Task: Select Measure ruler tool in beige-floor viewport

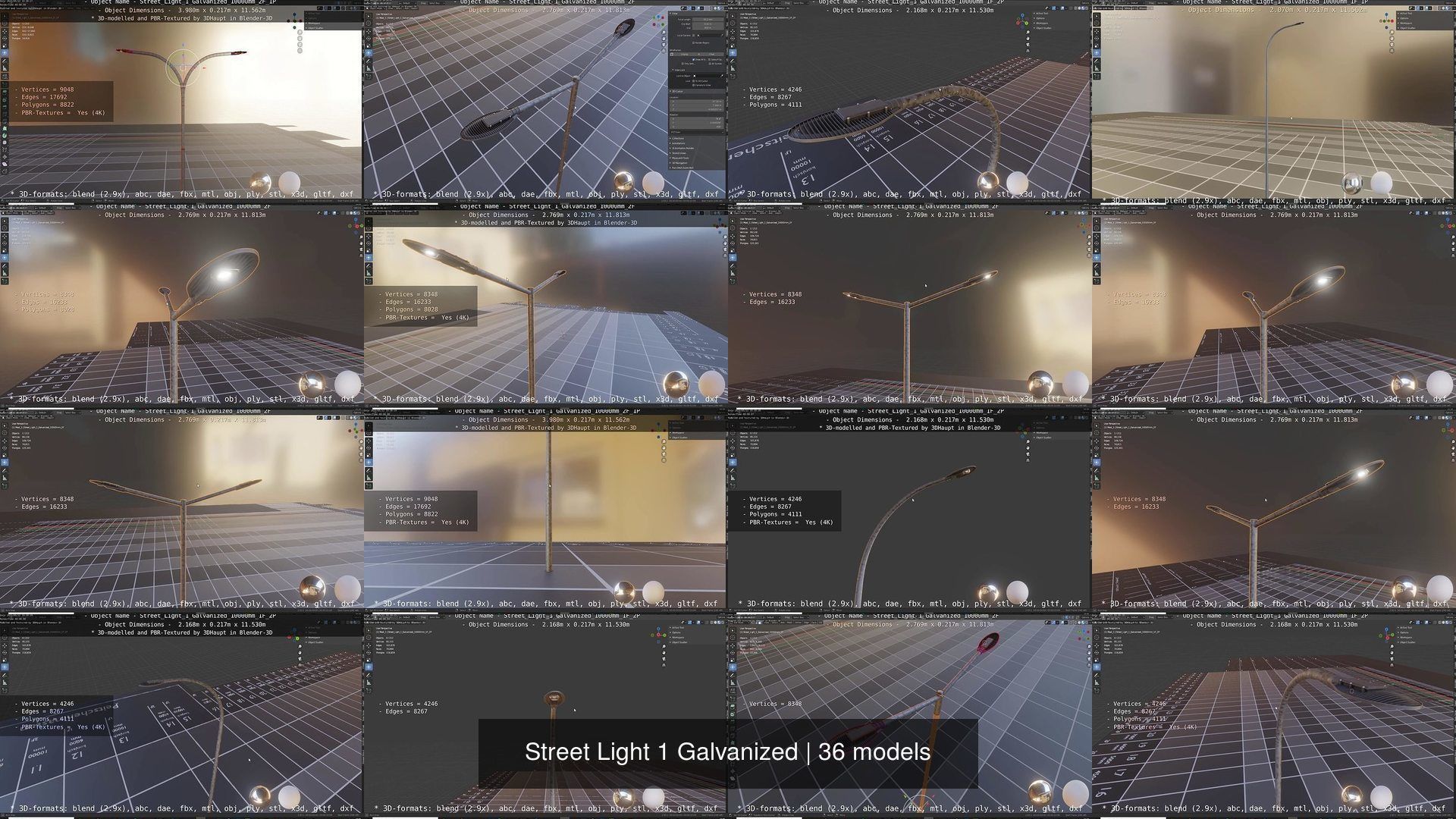Action: click(1097, 68)
